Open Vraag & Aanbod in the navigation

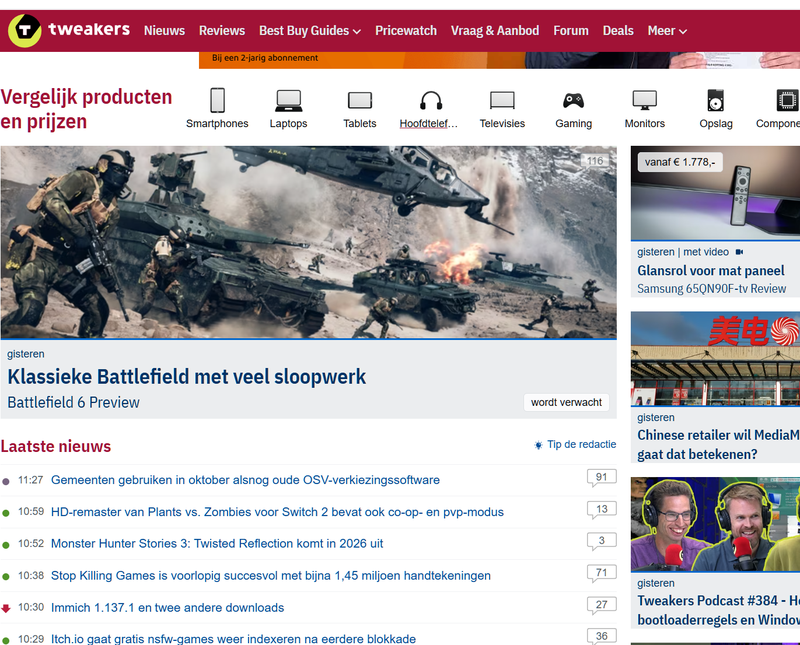(x=495, y=31)
